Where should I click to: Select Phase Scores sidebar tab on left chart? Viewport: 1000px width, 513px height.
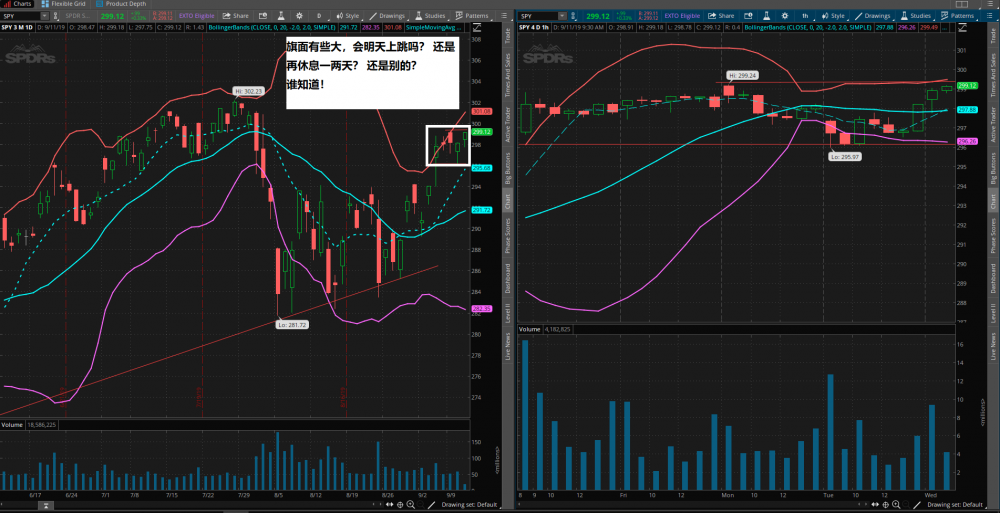point(508,236)
